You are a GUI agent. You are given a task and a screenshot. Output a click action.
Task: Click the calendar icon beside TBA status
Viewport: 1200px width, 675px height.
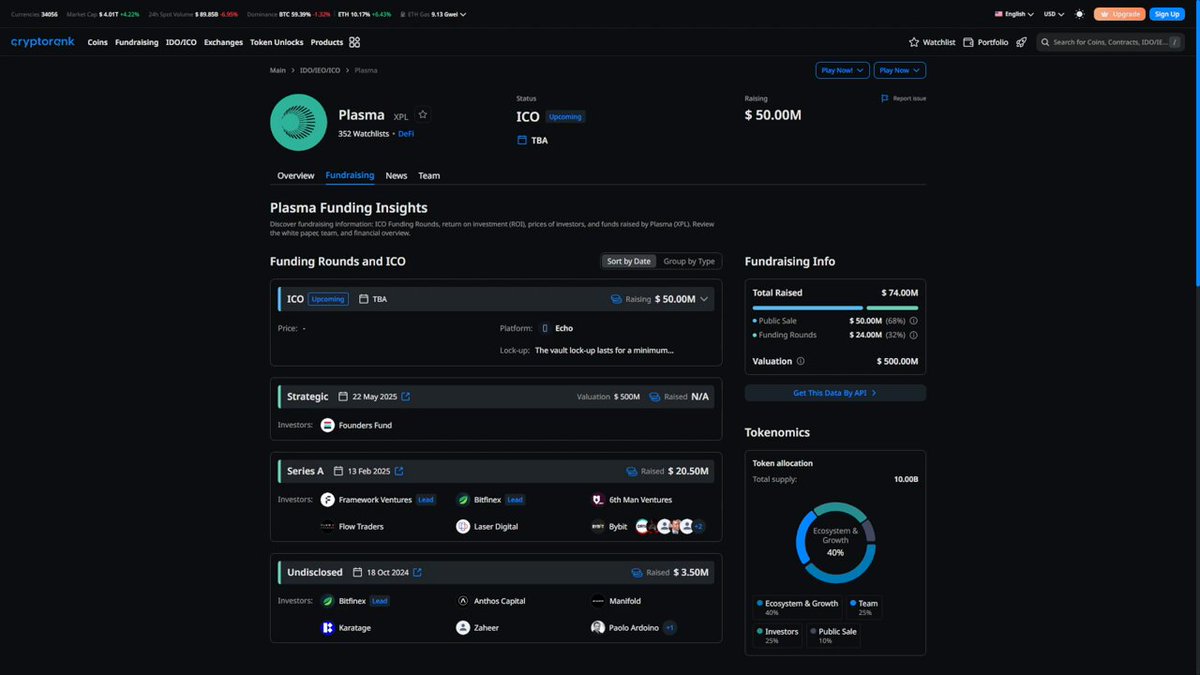[521, 140]
